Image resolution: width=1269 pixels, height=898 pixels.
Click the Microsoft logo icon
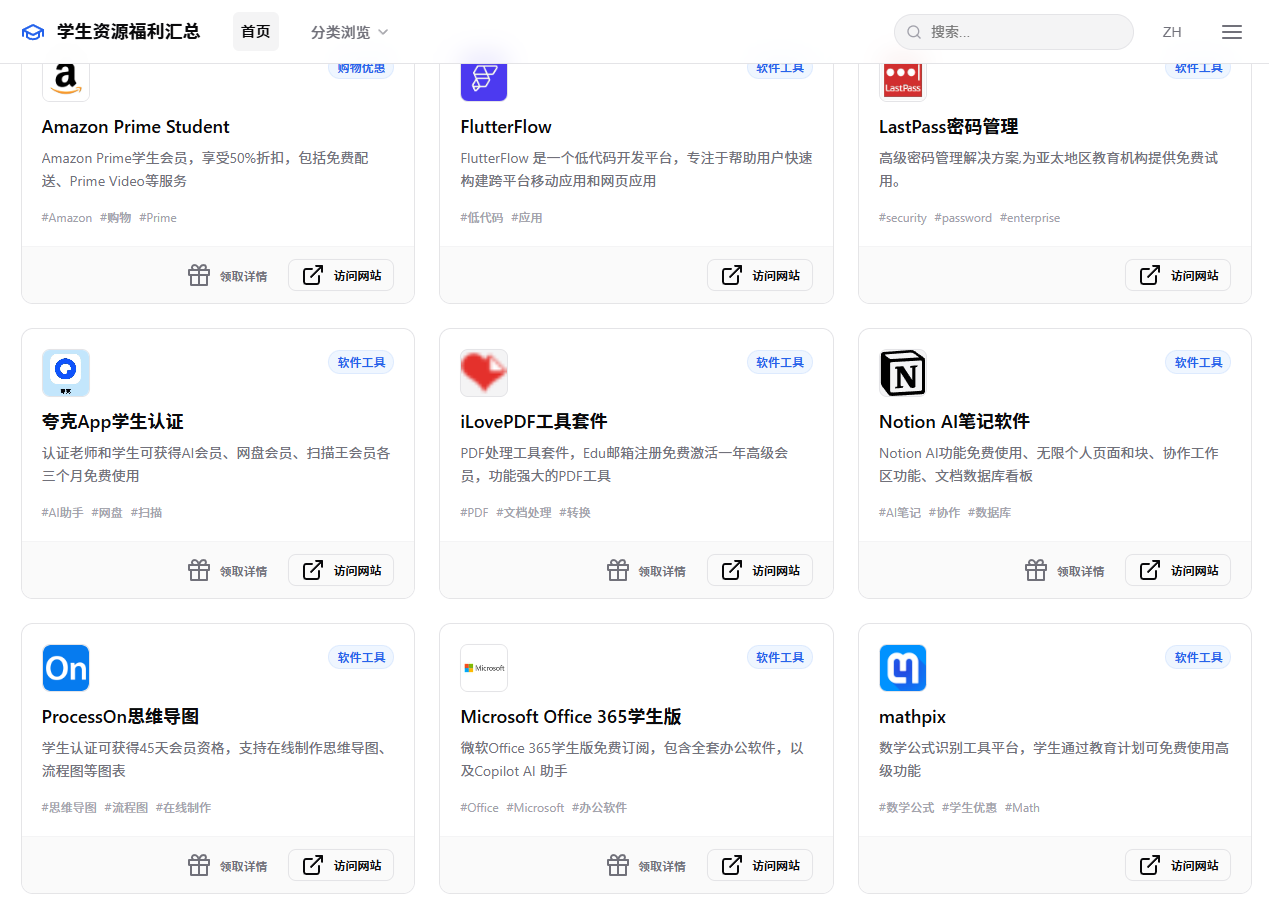pyautogui.click(x=484, y=667)
